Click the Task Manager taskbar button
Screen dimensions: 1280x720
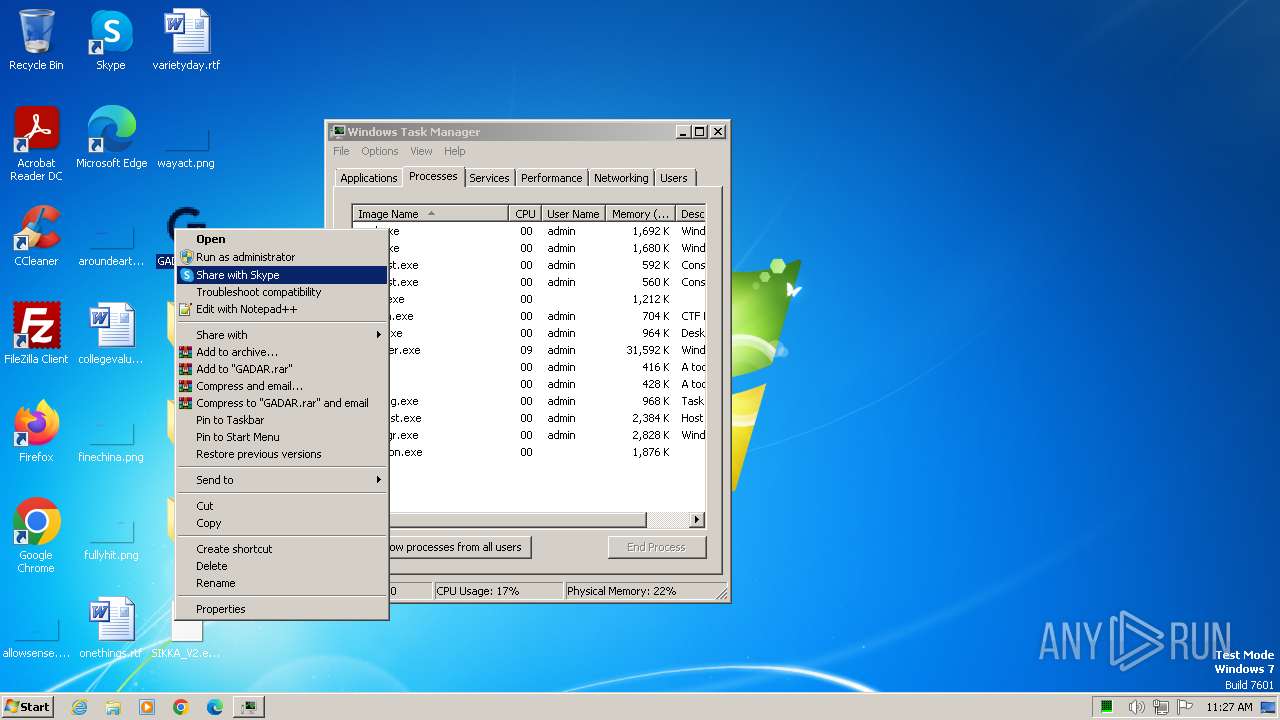pos(249,707)
